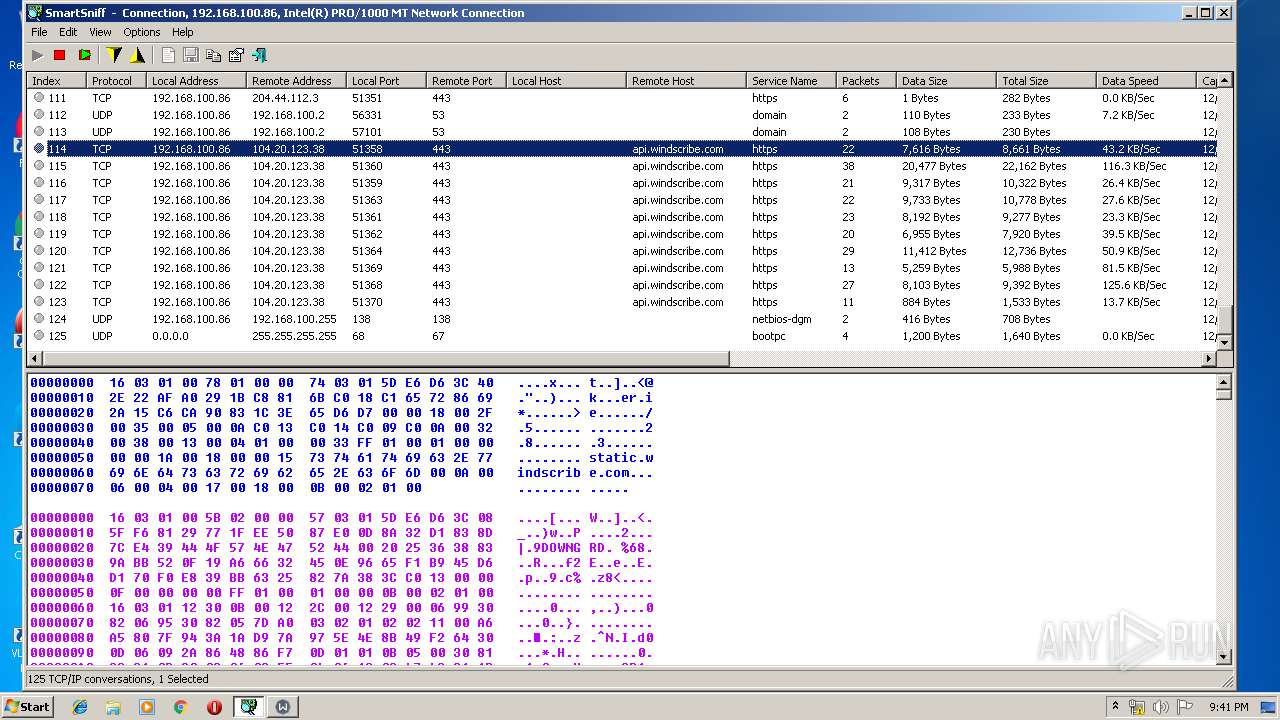Viewport: 1280px width, 720px height.
Task: Select connection row with index 111
Action: tap(623, 98)
